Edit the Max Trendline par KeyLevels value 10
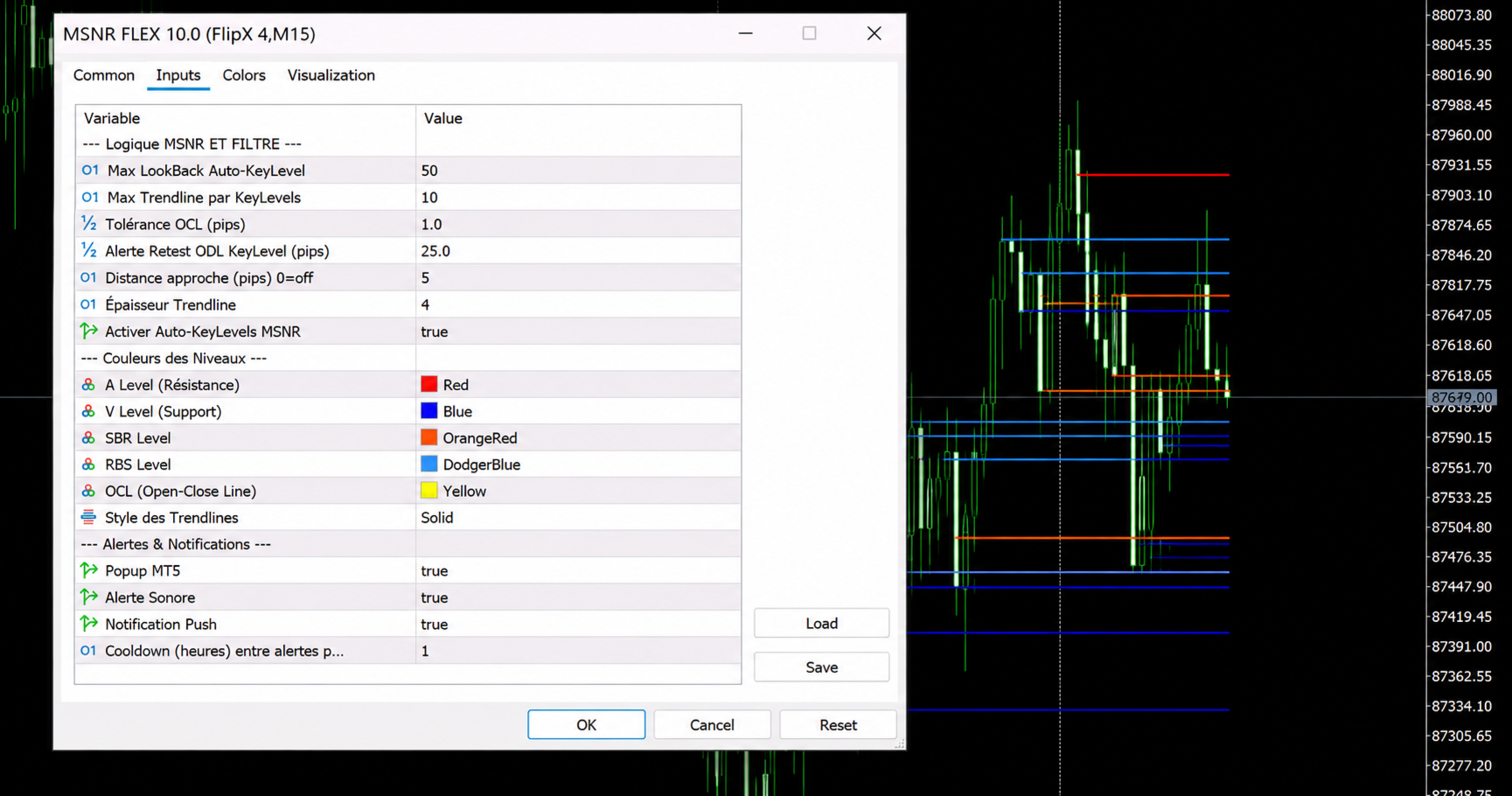The width and height of the screenshot is (1512, 796). tap(578, 198)
